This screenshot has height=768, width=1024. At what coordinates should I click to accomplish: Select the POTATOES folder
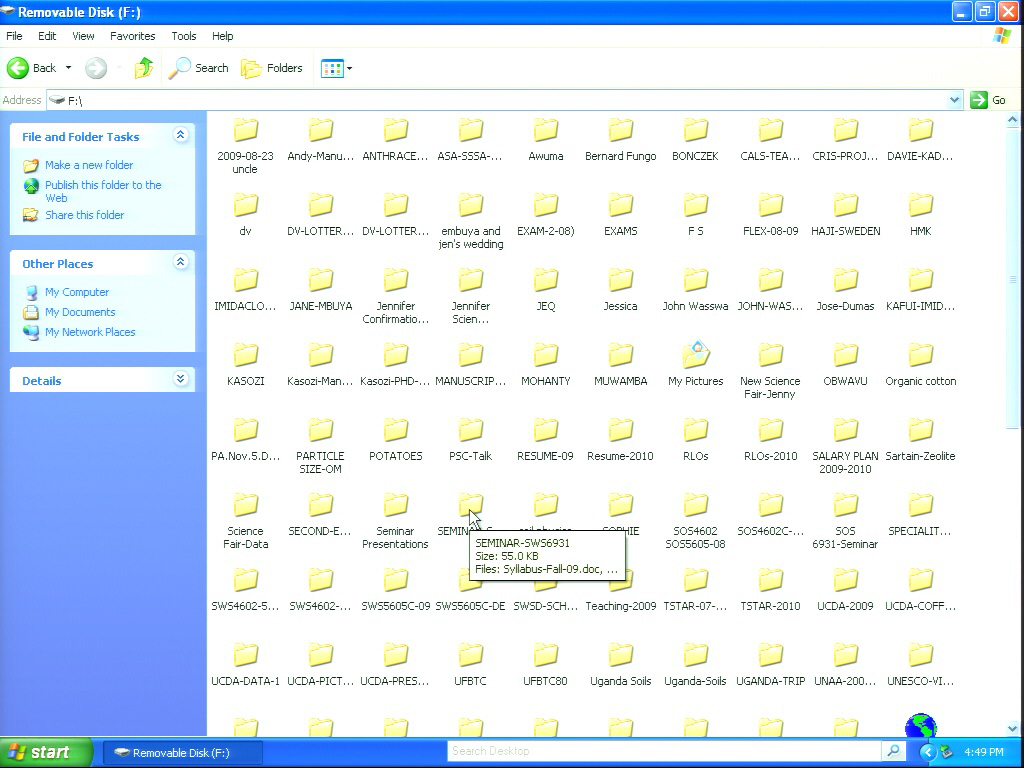point(396,440)
